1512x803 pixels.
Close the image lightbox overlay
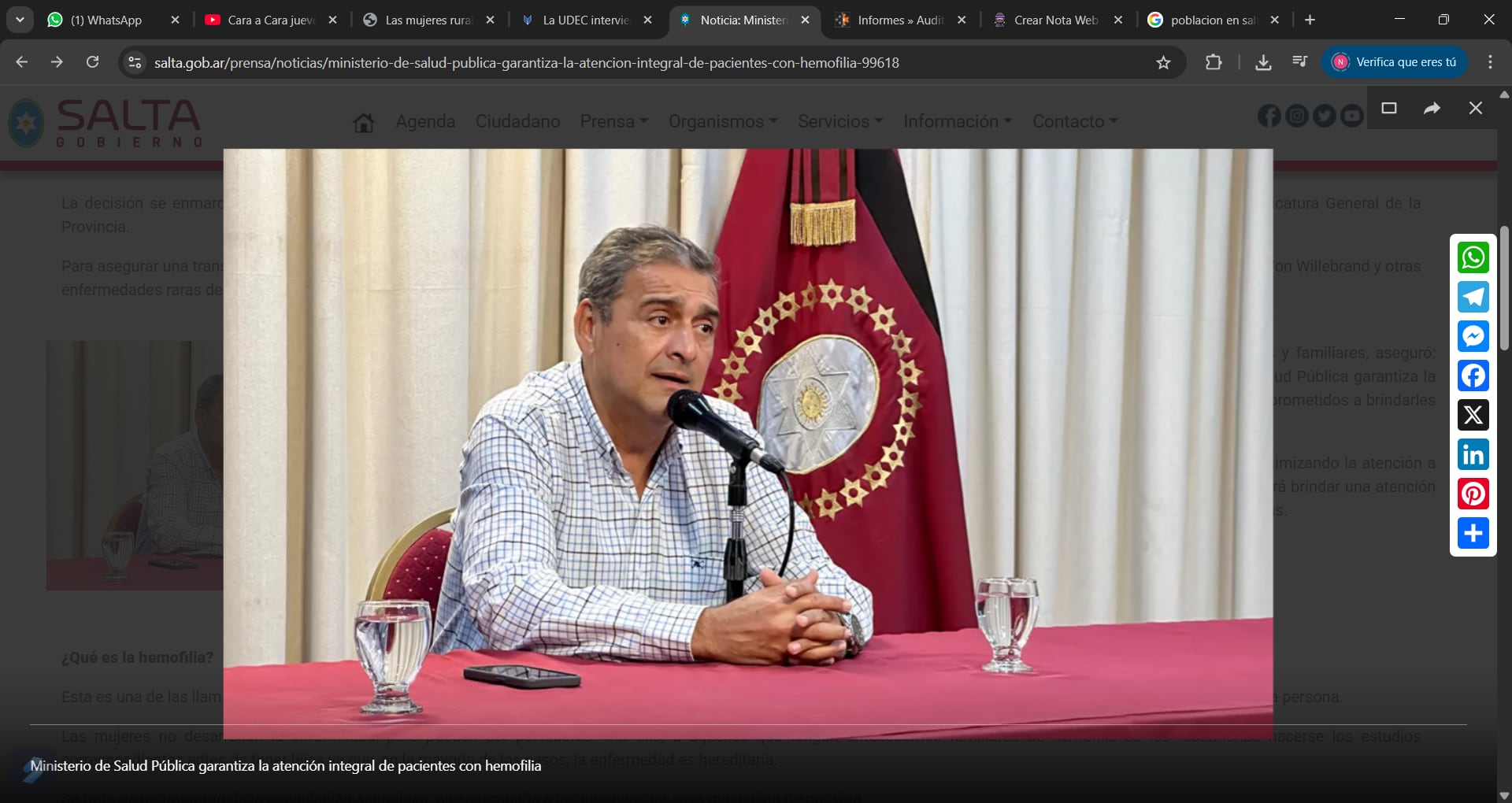click(1475, 109)
